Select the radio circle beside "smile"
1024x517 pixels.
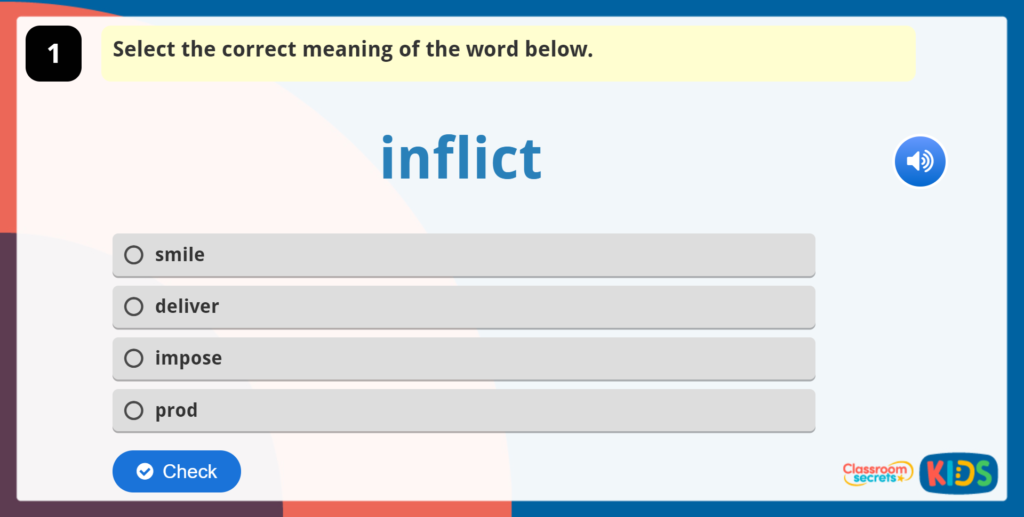(134, 255)
